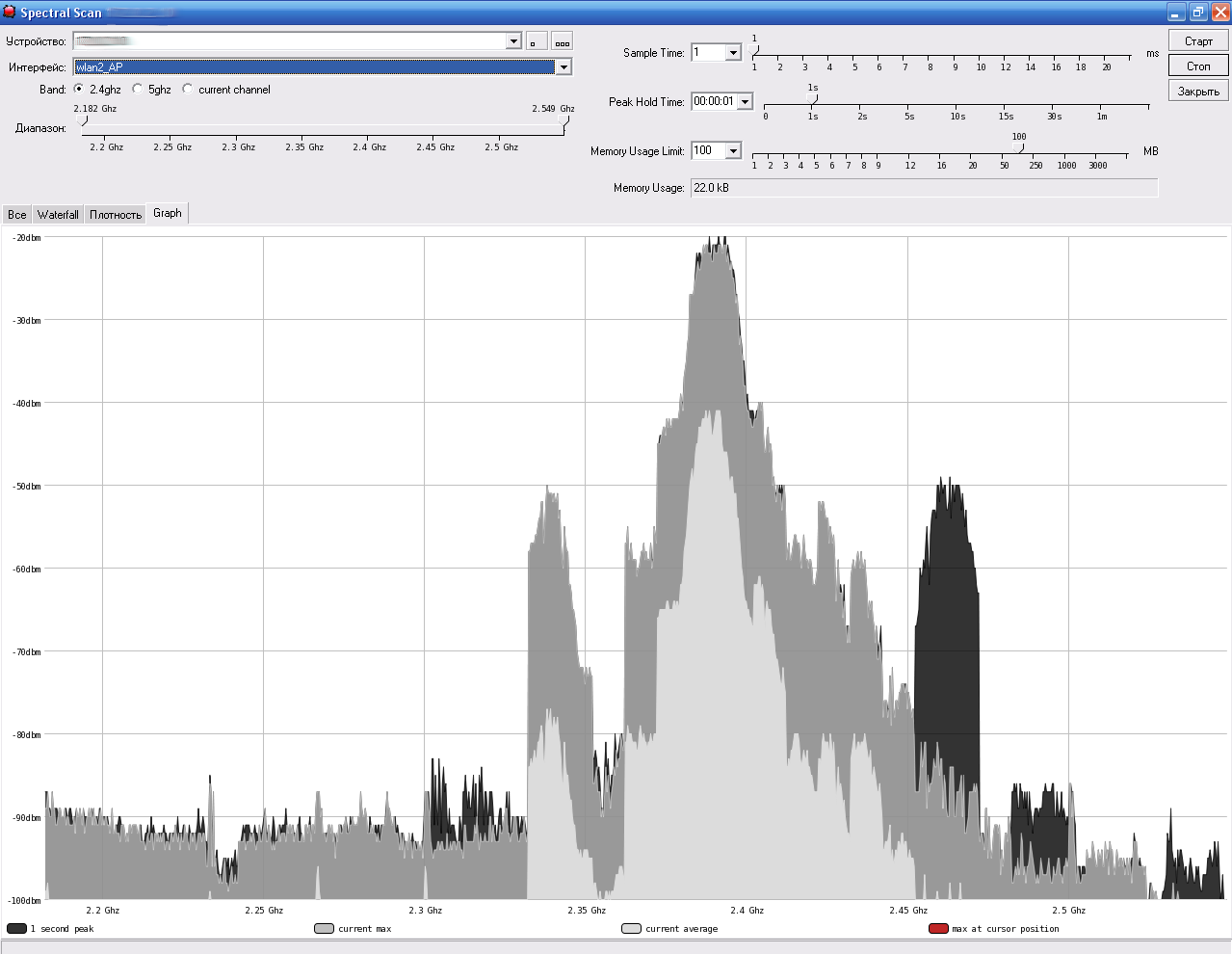The height and width of the screenshot is (954, 1232).
Task: Click the 'current max' legend swatch
Action: coord(324,929)
